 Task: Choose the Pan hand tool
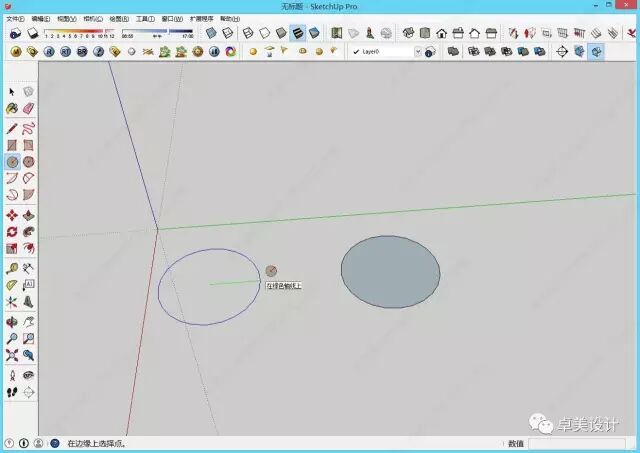[29, 322]
